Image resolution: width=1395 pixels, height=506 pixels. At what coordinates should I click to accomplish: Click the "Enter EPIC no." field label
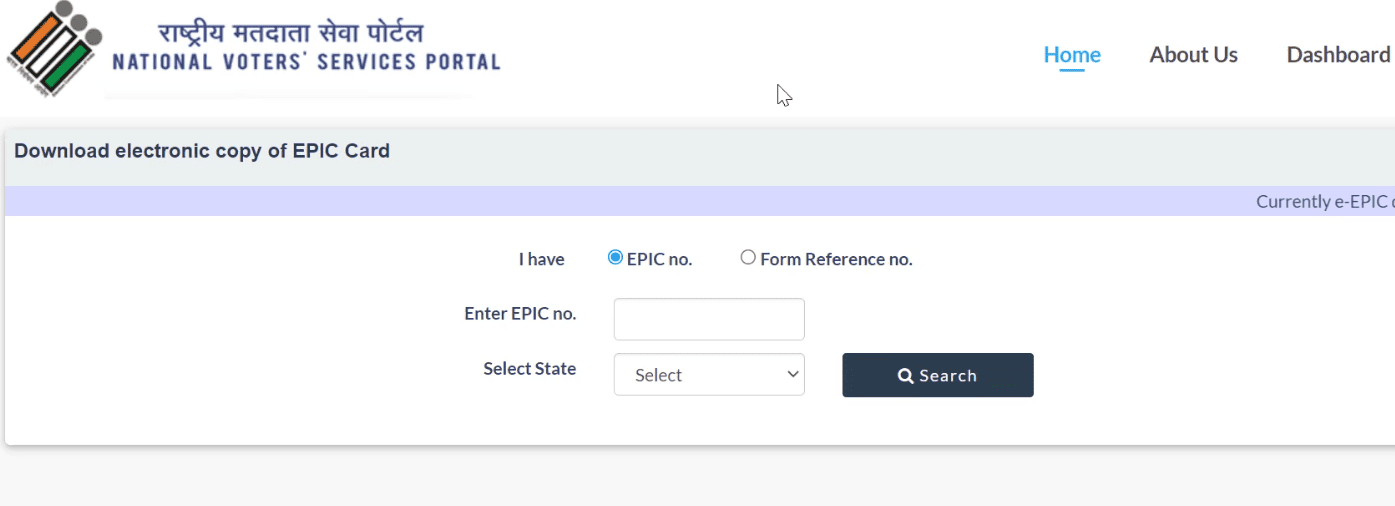[520, 314]
